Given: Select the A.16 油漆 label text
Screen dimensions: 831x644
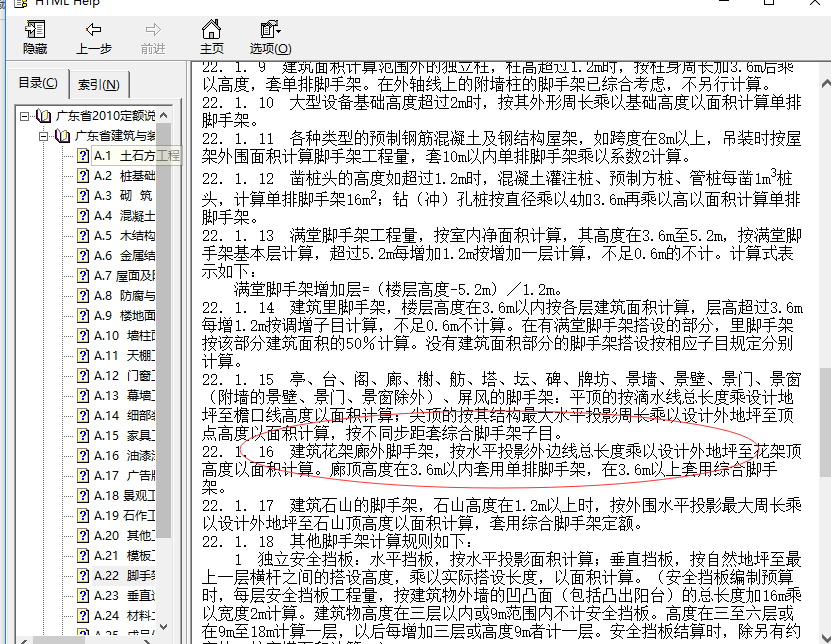Looking at the screenshot, I should [124, 455].
